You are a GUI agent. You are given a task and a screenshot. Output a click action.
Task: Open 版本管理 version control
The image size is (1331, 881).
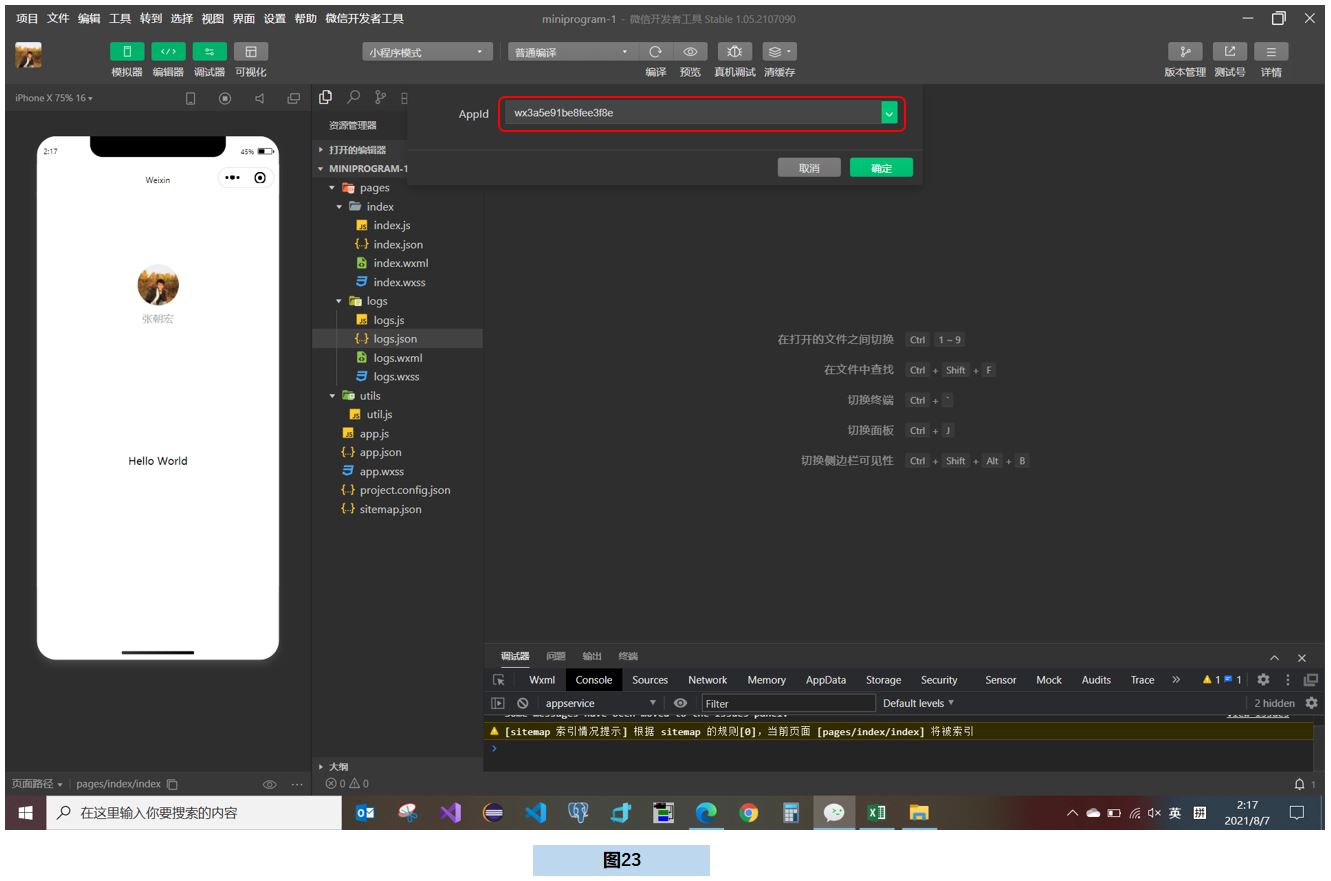coord(1185,51)
